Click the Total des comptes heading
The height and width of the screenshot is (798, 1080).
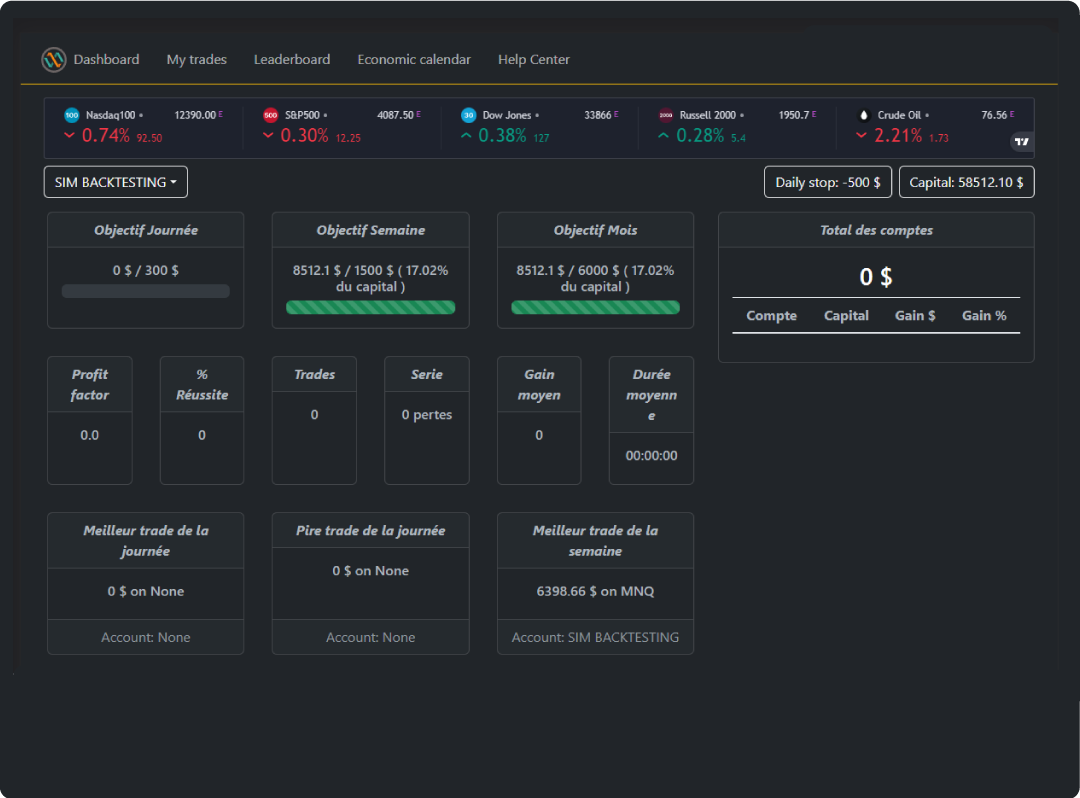point(876,231)
